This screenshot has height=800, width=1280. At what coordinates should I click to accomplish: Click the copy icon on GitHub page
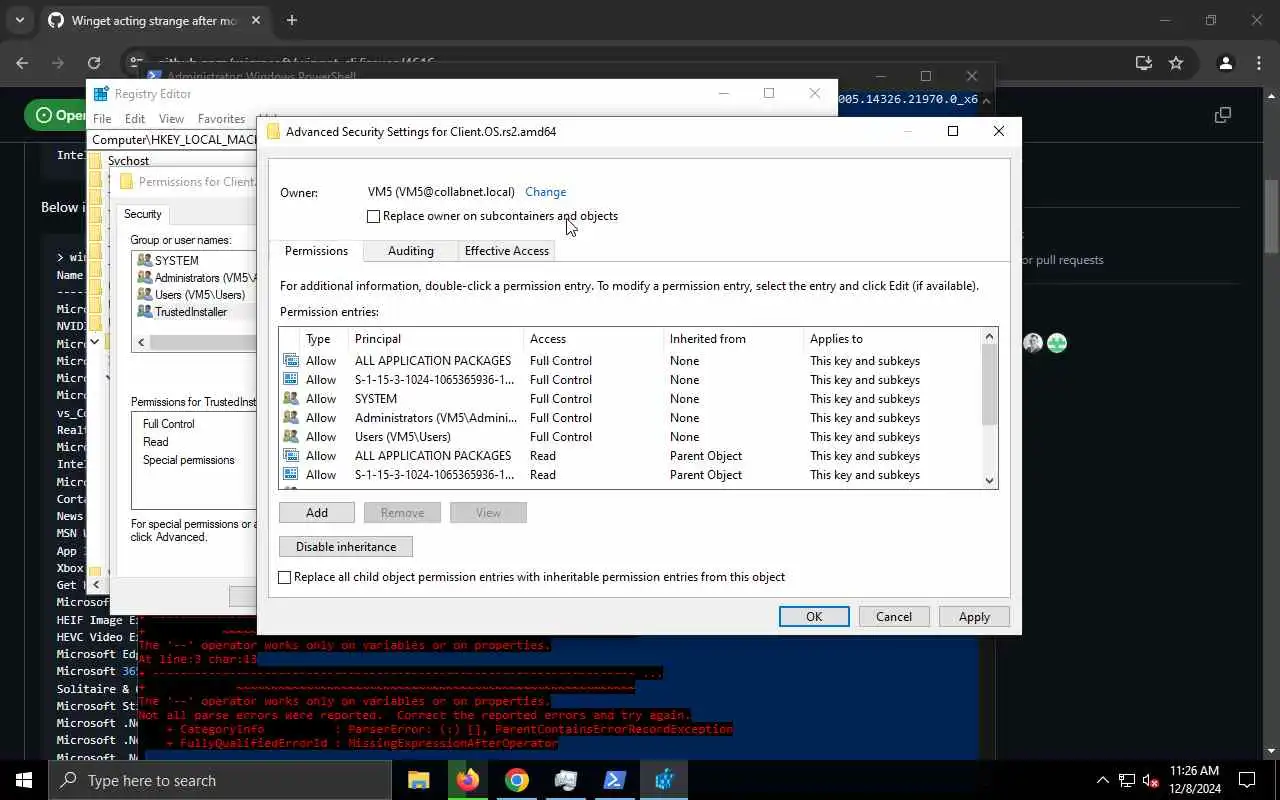(1222, 115)
